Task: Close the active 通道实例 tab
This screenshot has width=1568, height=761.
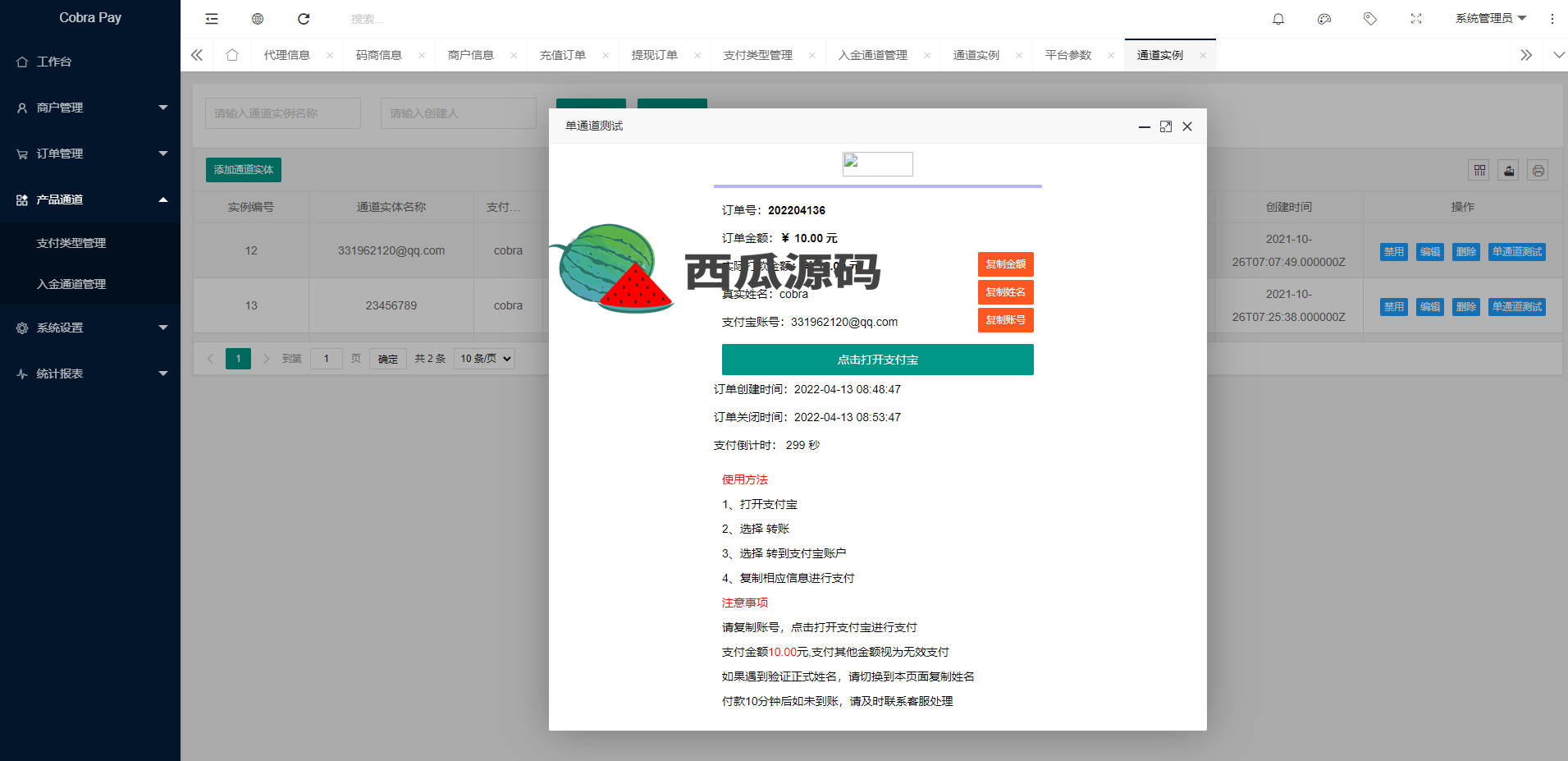Action: [x=1203, y=55]
